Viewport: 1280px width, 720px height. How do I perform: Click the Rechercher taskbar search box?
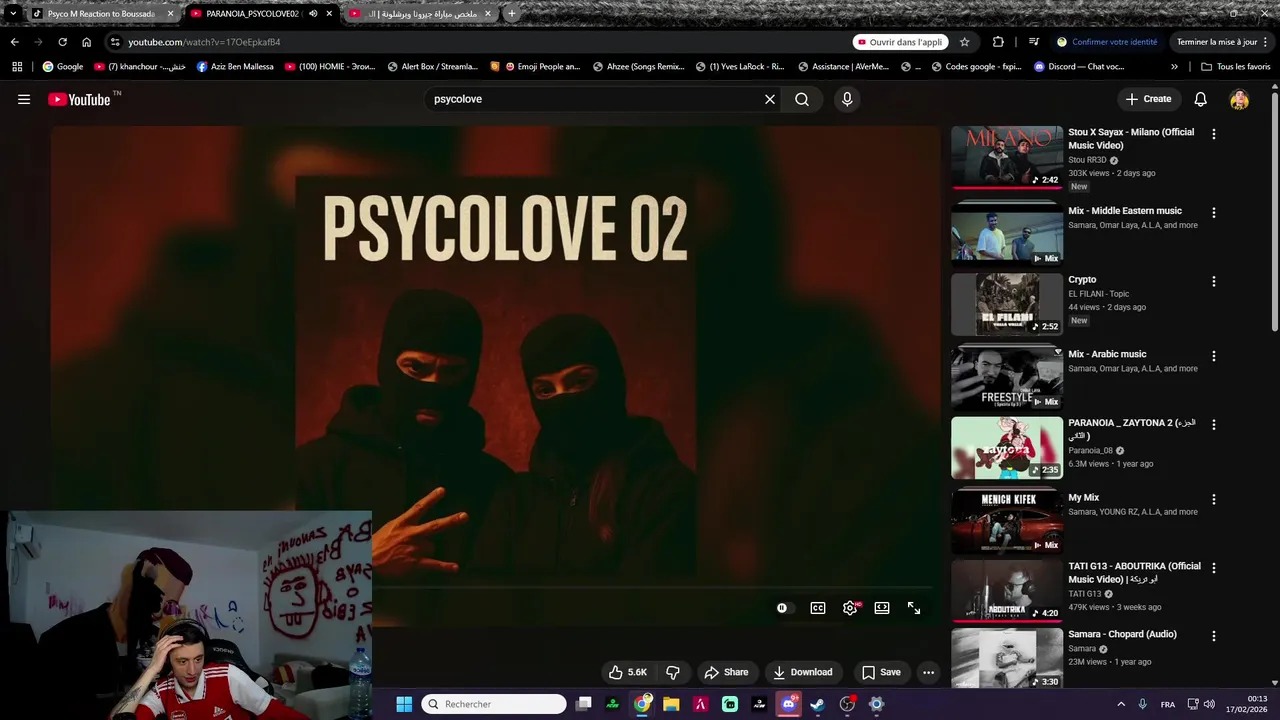(494, 704)
